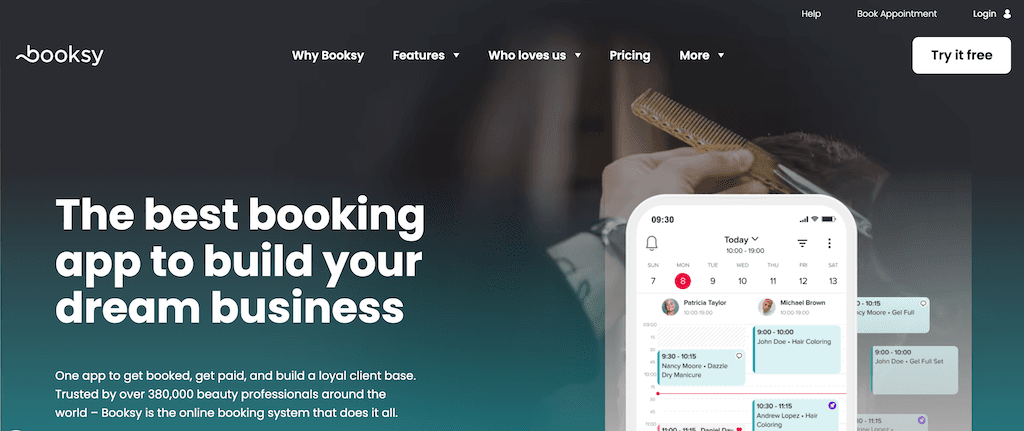This screenshot has height=431, width=1024.
Task: Tap the notification bell icon in phone
Action: [x=651, y=244]
